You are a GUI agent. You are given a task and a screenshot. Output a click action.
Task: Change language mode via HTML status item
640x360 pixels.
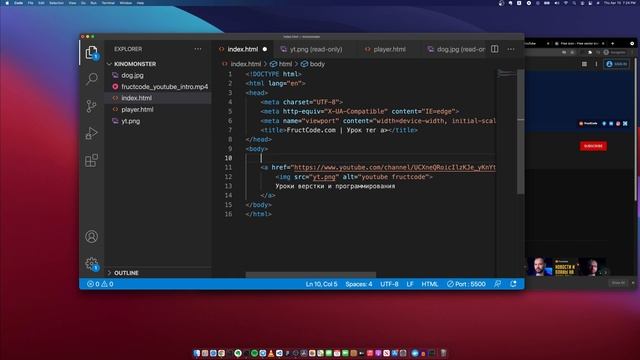pyautogui.click(x=430, y=284)
